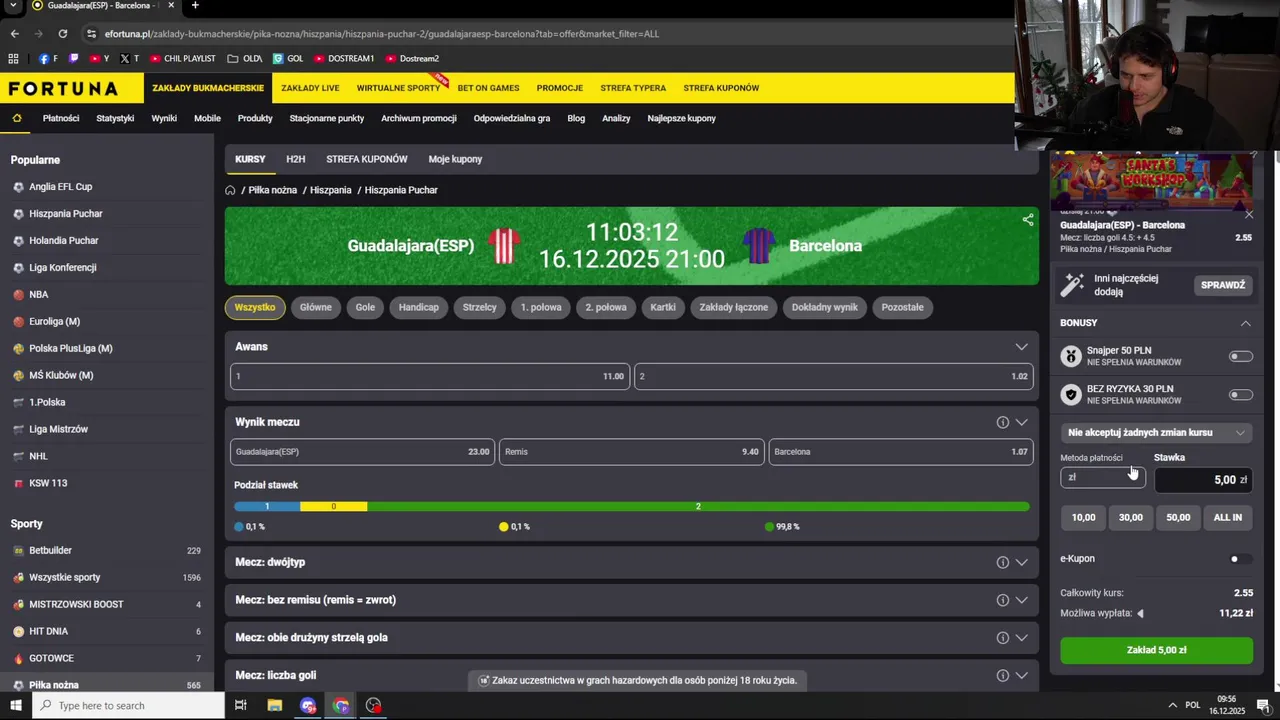1280x720 pixels.
Task: Toggle the e-Kupon switch
Action: (x=1240, y=559)
